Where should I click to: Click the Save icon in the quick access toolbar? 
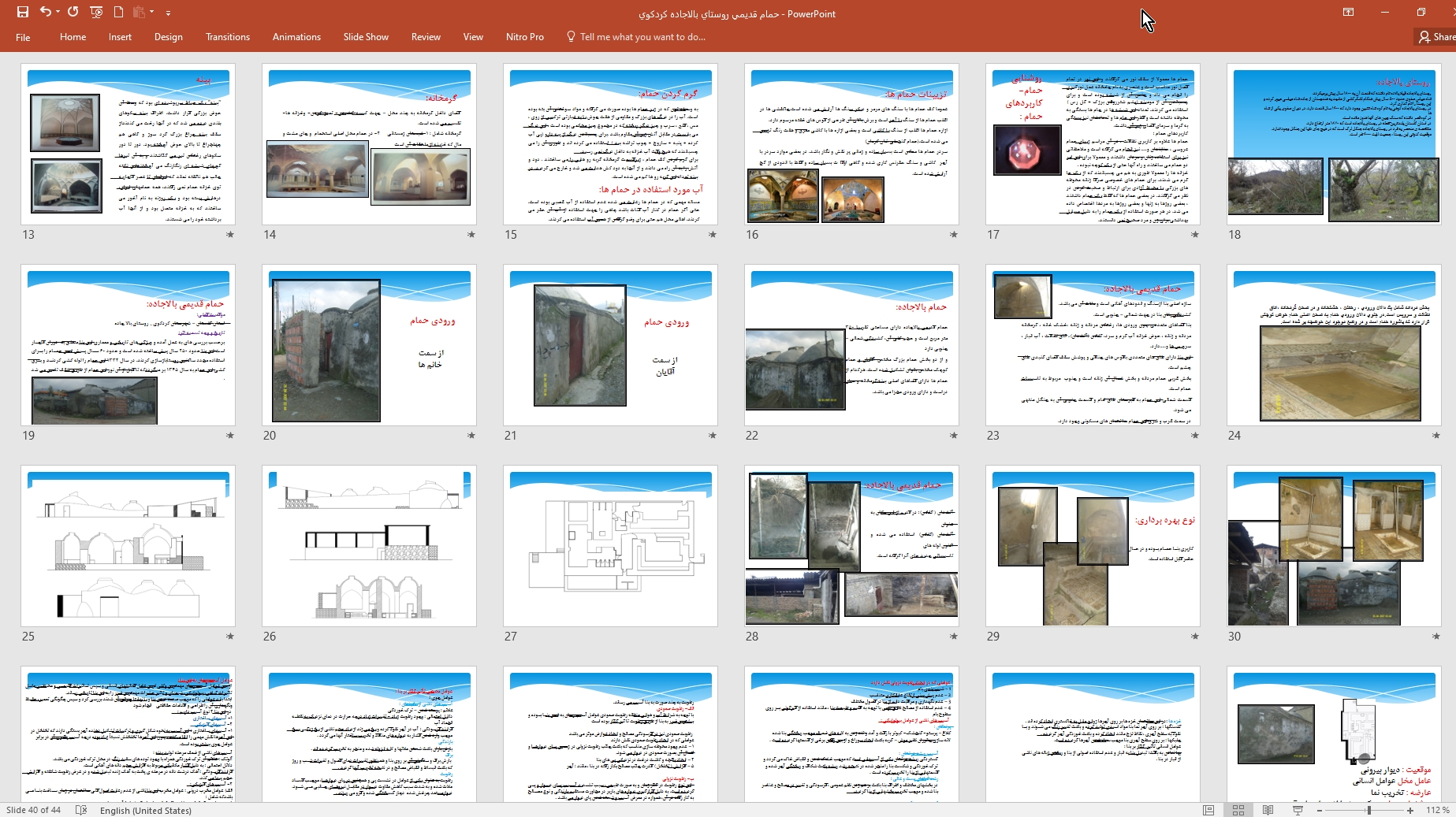pyautogui.click(x=23, y=12)
